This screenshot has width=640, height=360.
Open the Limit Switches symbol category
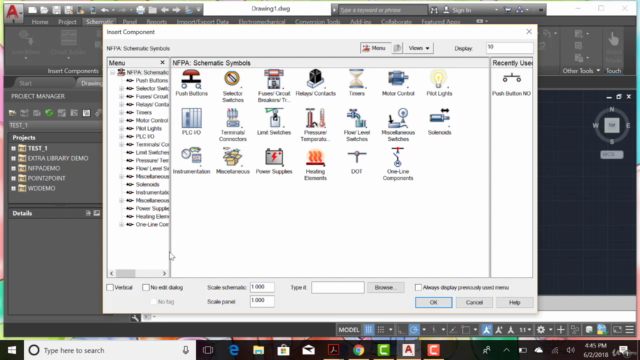(274, 122)
